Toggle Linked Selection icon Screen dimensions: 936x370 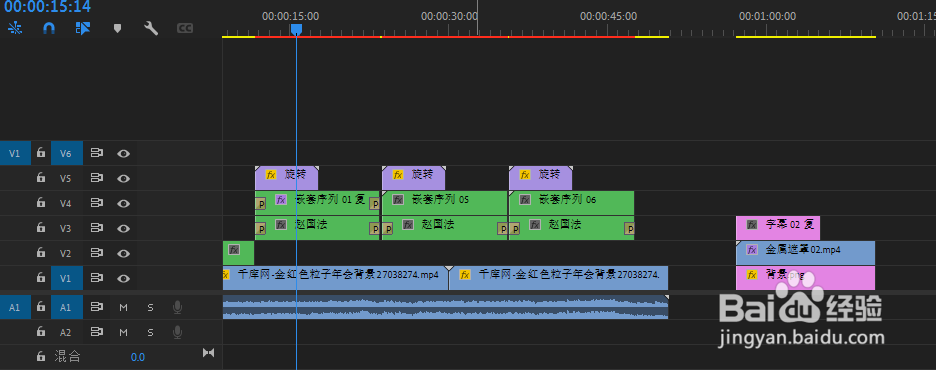(x=83, y=28)
